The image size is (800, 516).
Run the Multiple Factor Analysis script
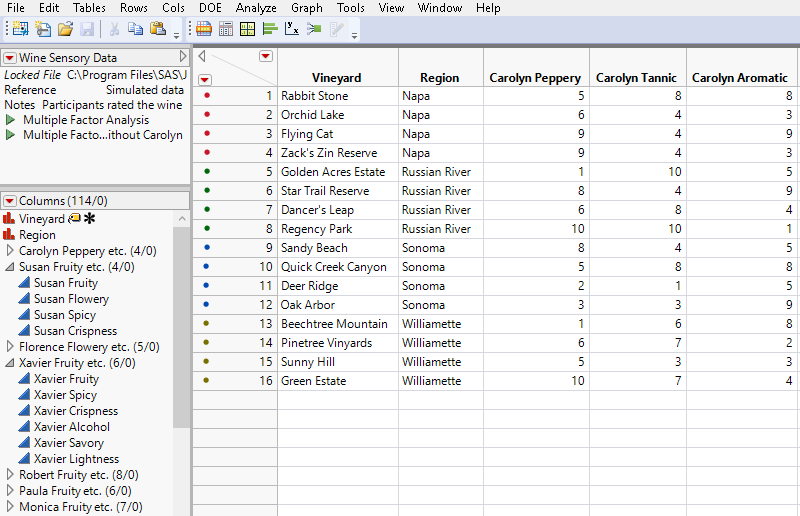click(x=10, y=120)
